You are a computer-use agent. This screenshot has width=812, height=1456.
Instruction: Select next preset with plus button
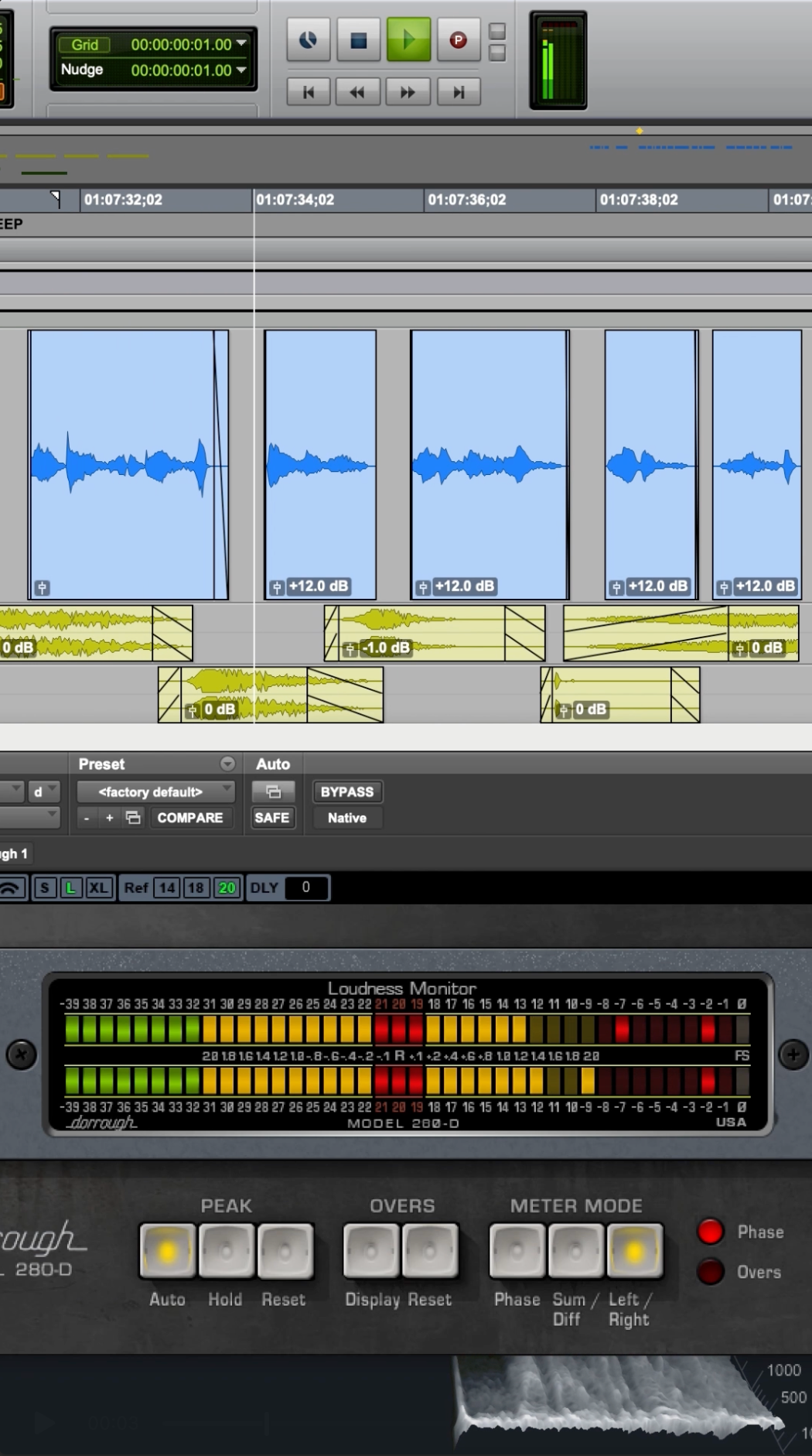[x=109, y=818]
